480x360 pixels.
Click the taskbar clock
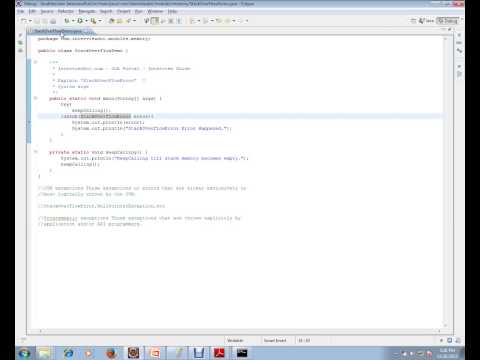448,353
